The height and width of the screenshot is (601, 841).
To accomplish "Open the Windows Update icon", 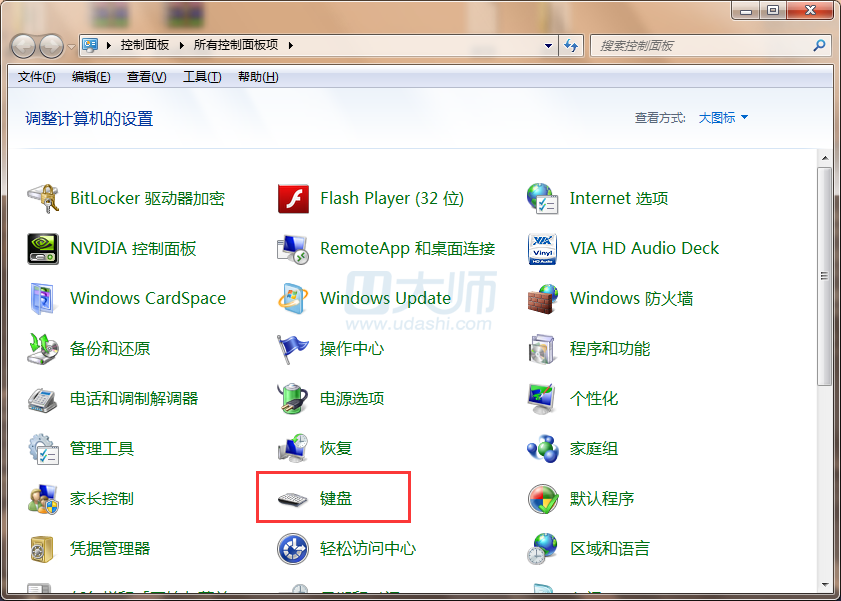I will point(293,299).
